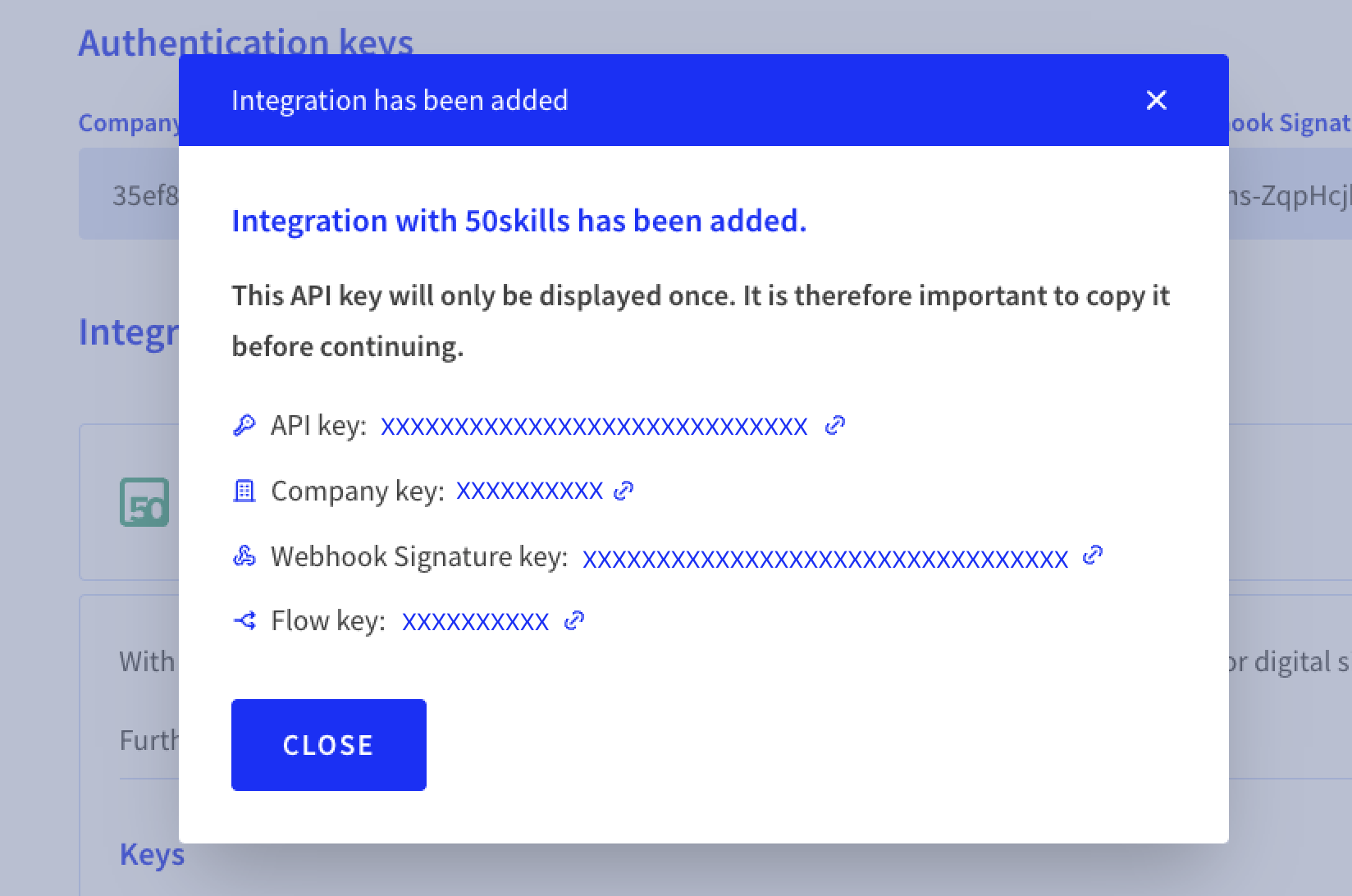Copy the Flow key using its link icon
This screenshot has width=1352, height=896.
click(x=574, y=620)
